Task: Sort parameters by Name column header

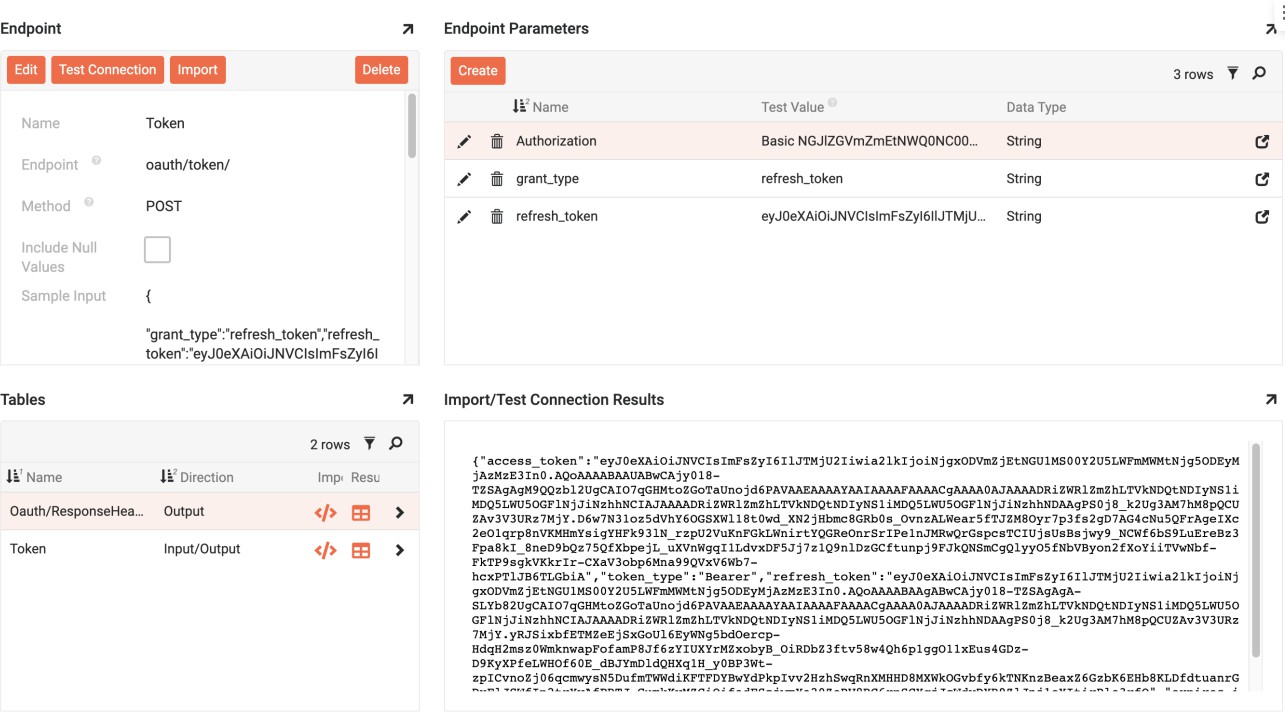Action: point(549,107)
